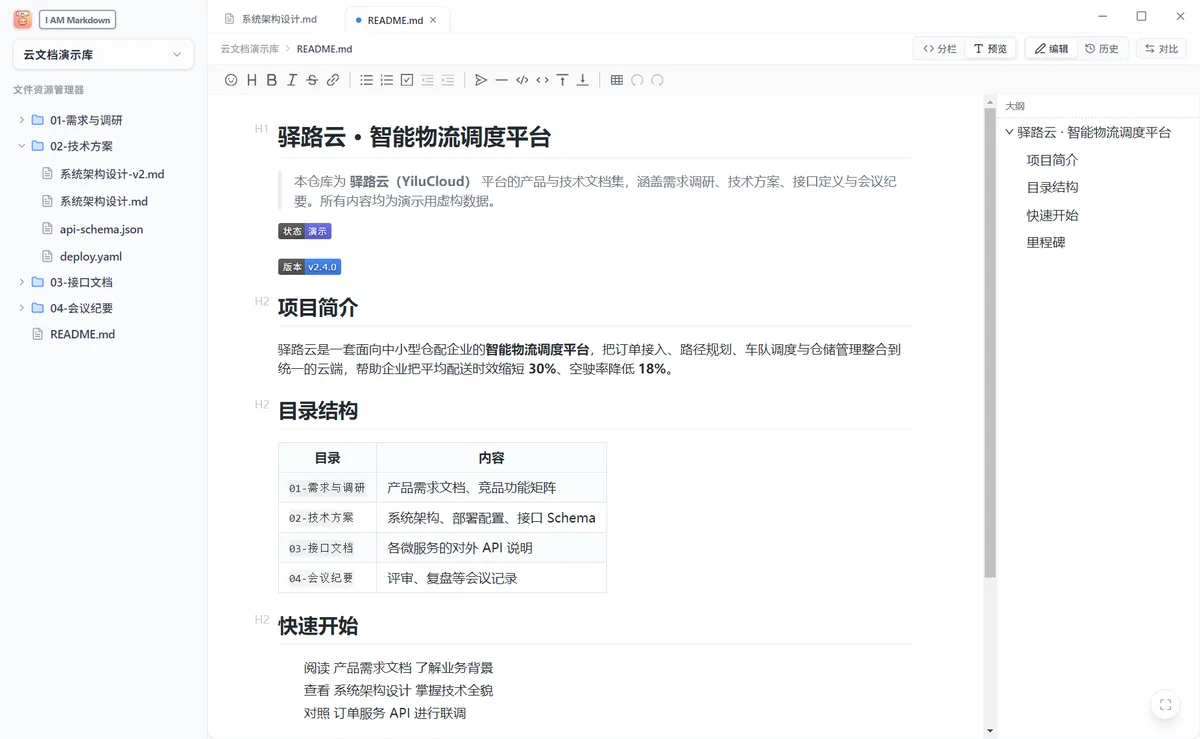
Task: Insert an unordered bullet list
Action: pyautogui.click(x=366, y=80)
